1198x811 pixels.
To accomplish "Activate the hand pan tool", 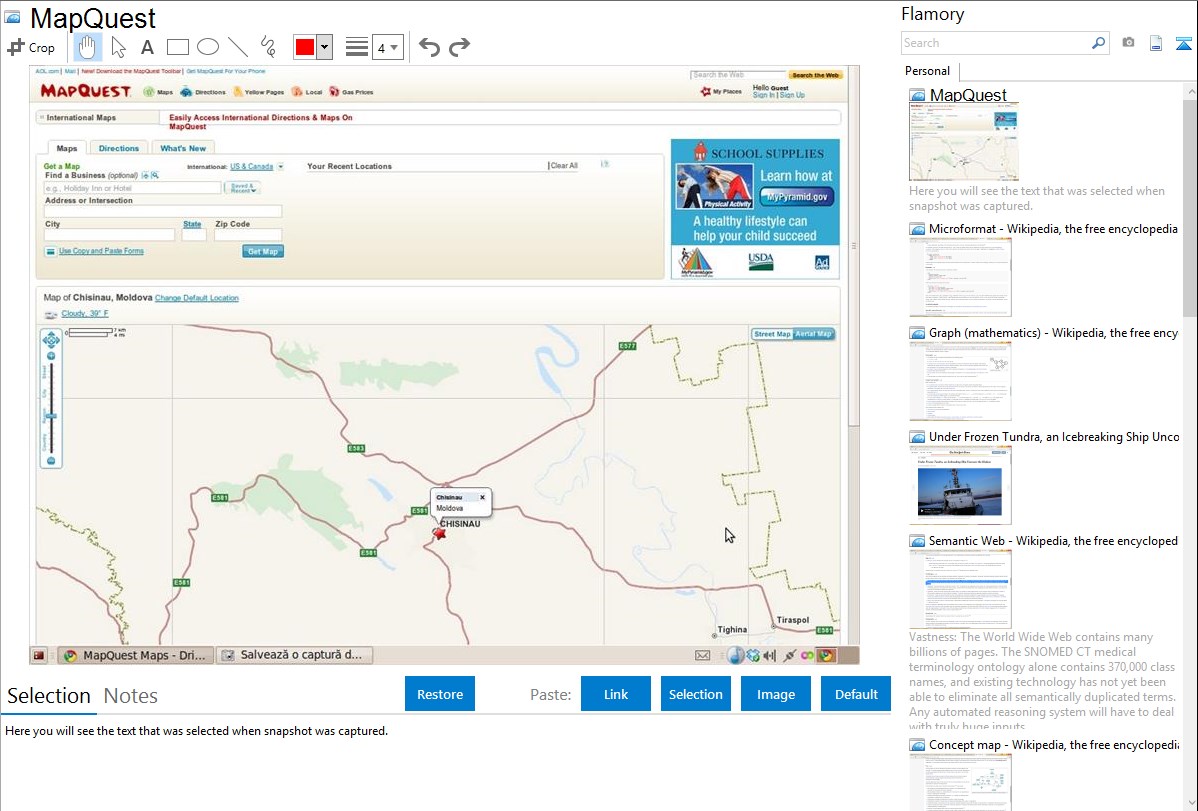I will pyautogui.click(x=88, y=47).
